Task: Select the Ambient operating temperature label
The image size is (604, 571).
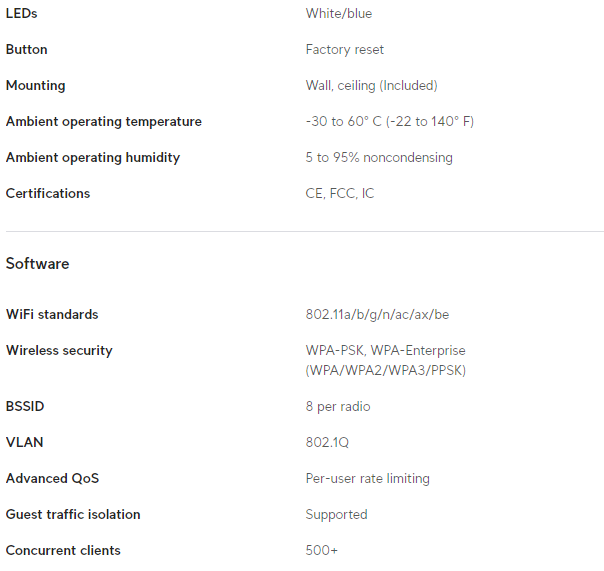Action: (x=104, y=122)
